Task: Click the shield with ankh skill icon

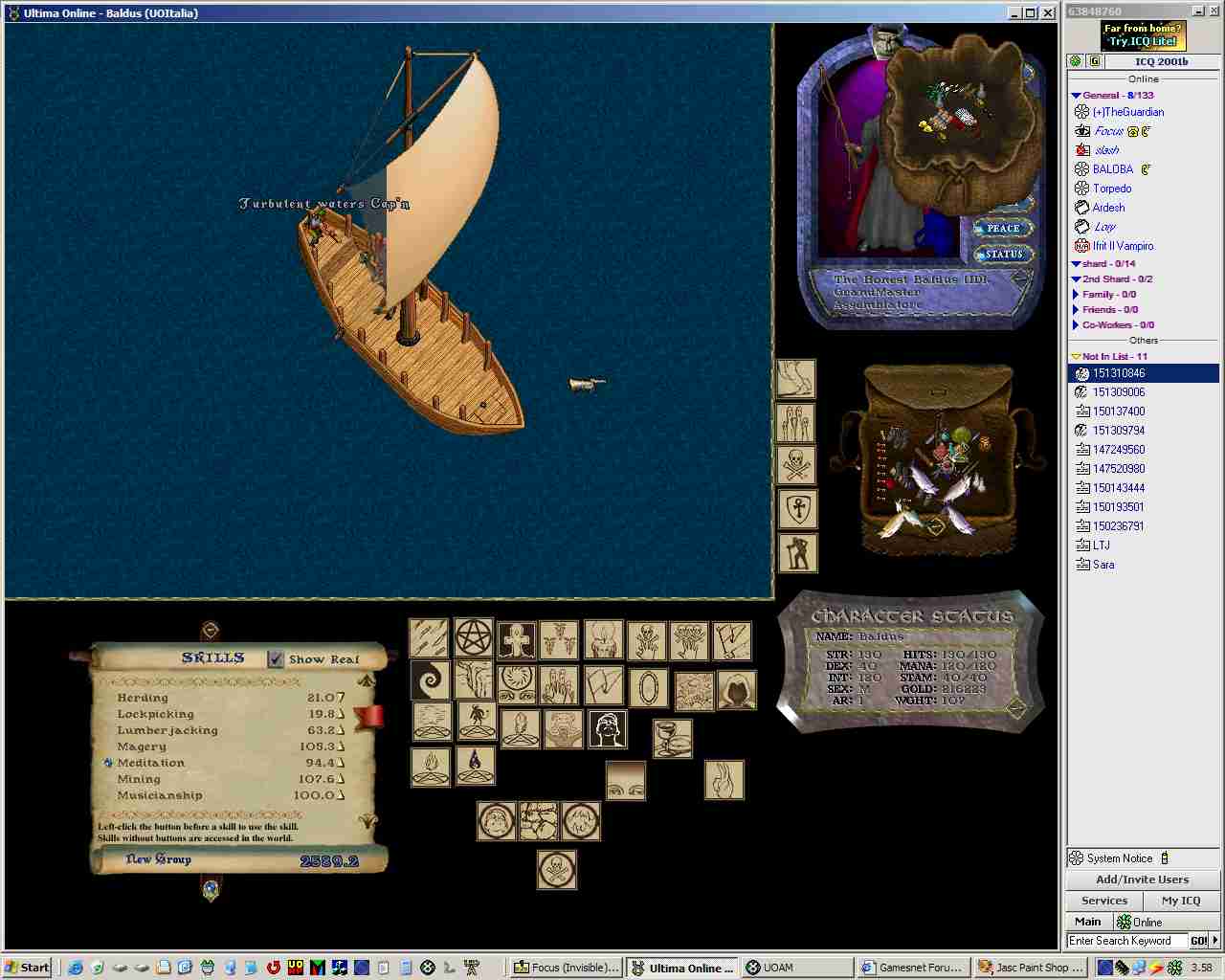Action: click(797, 508)
